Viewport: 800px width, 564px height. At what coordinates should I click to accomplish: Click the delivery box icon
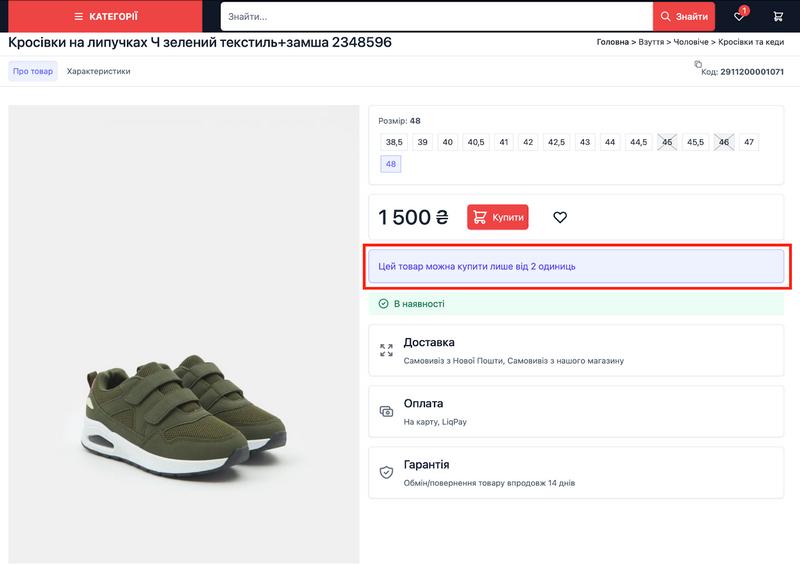[386, 350]
